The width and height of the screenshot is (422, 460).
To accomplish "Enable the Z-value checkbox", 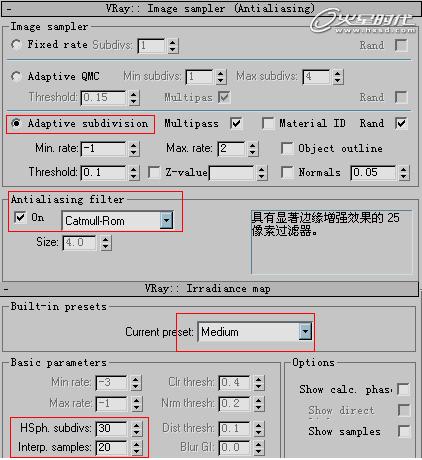I will coord(154,172).
